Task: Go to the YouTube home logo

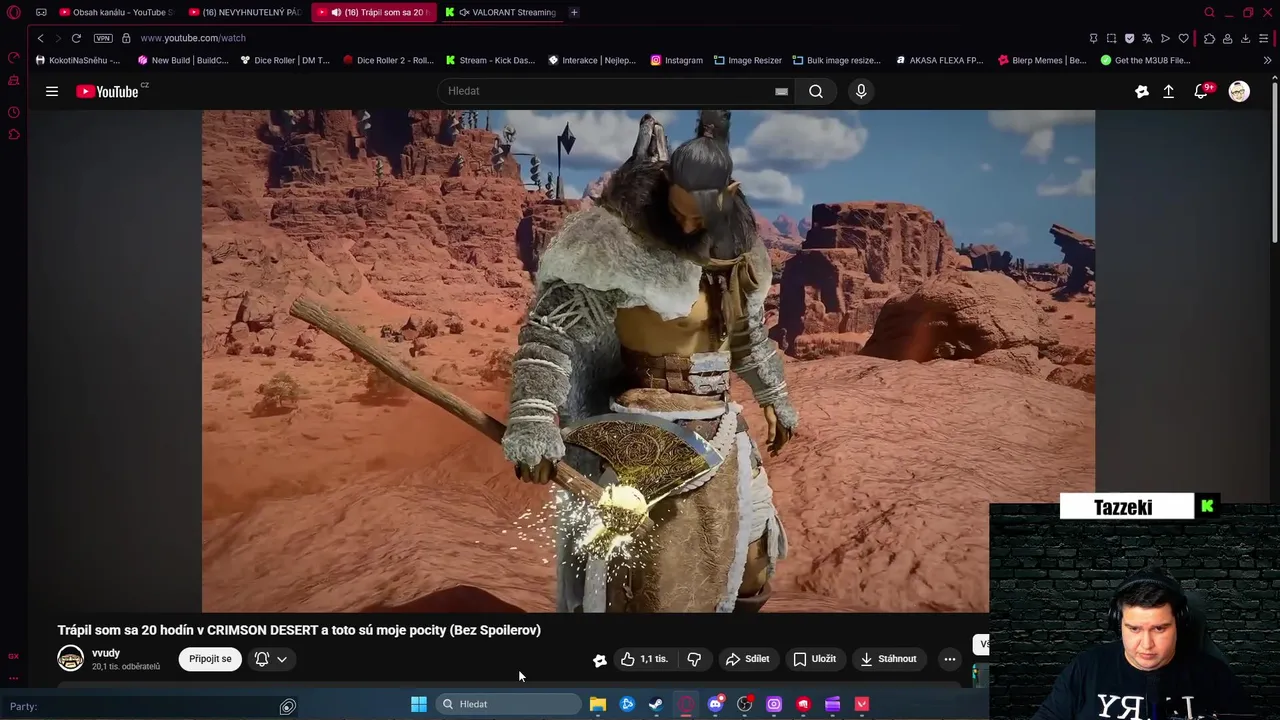Action: coord(107,91)
